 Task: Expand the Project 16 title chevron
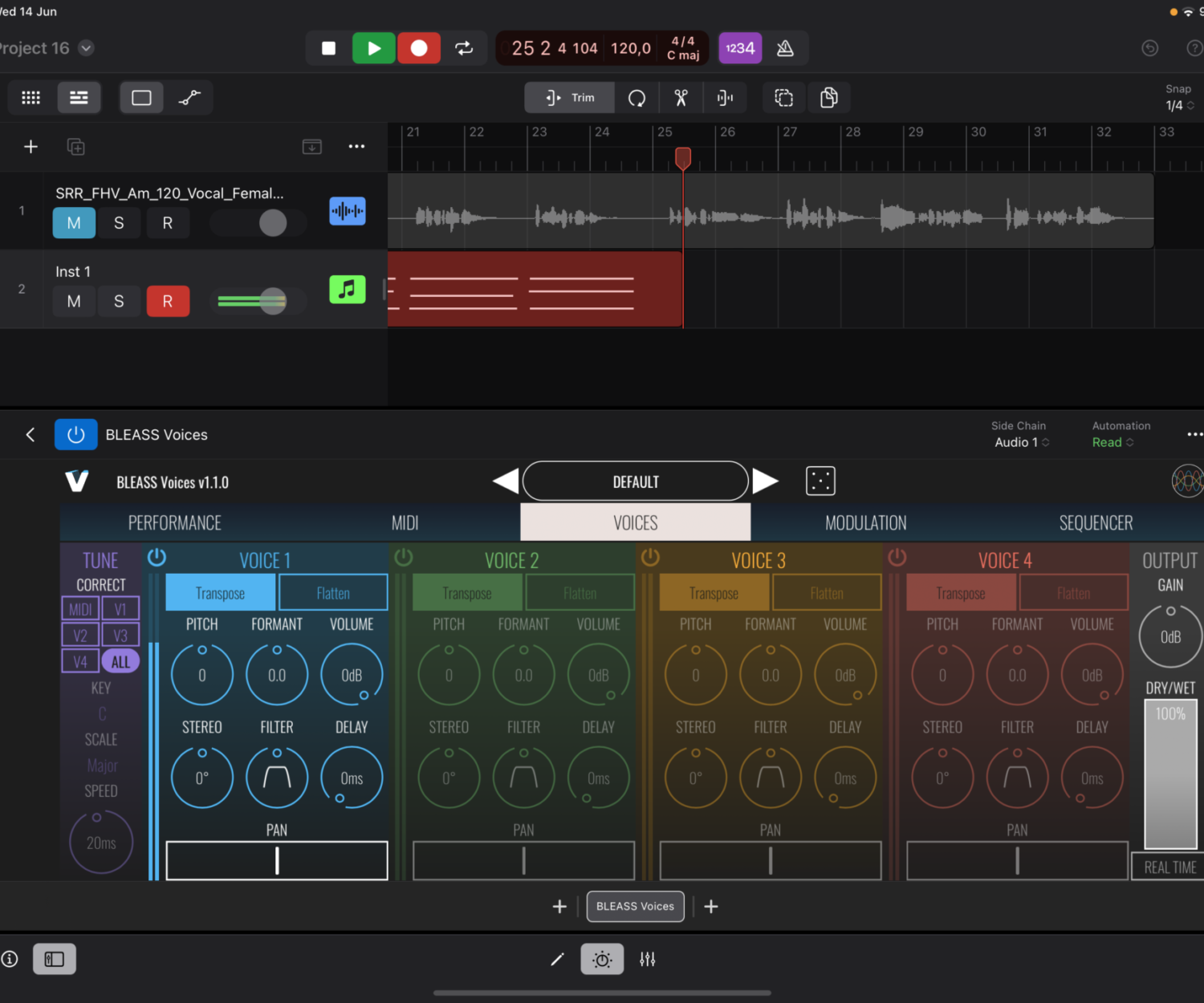pos(87,48)
